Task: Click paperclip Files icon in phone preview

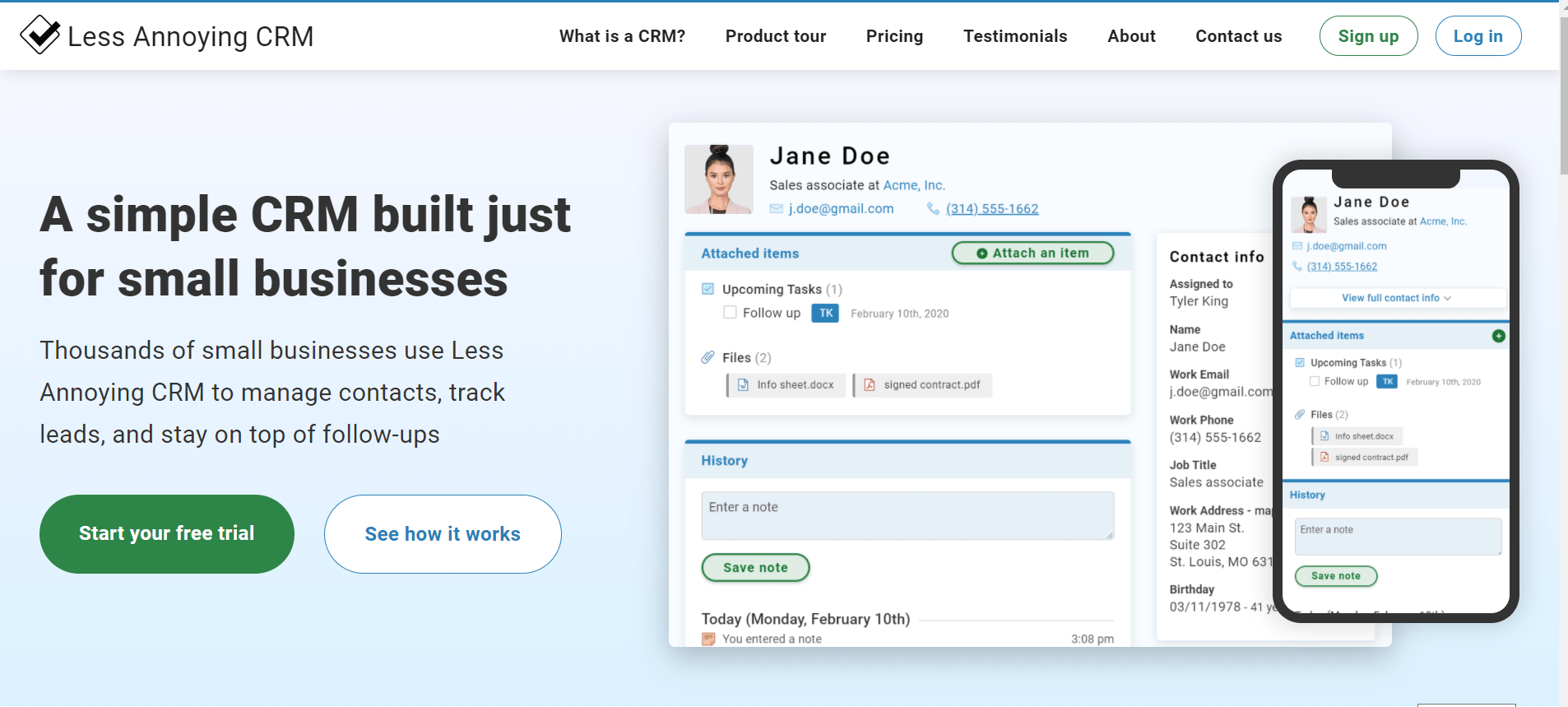Action: (1300, 414)
